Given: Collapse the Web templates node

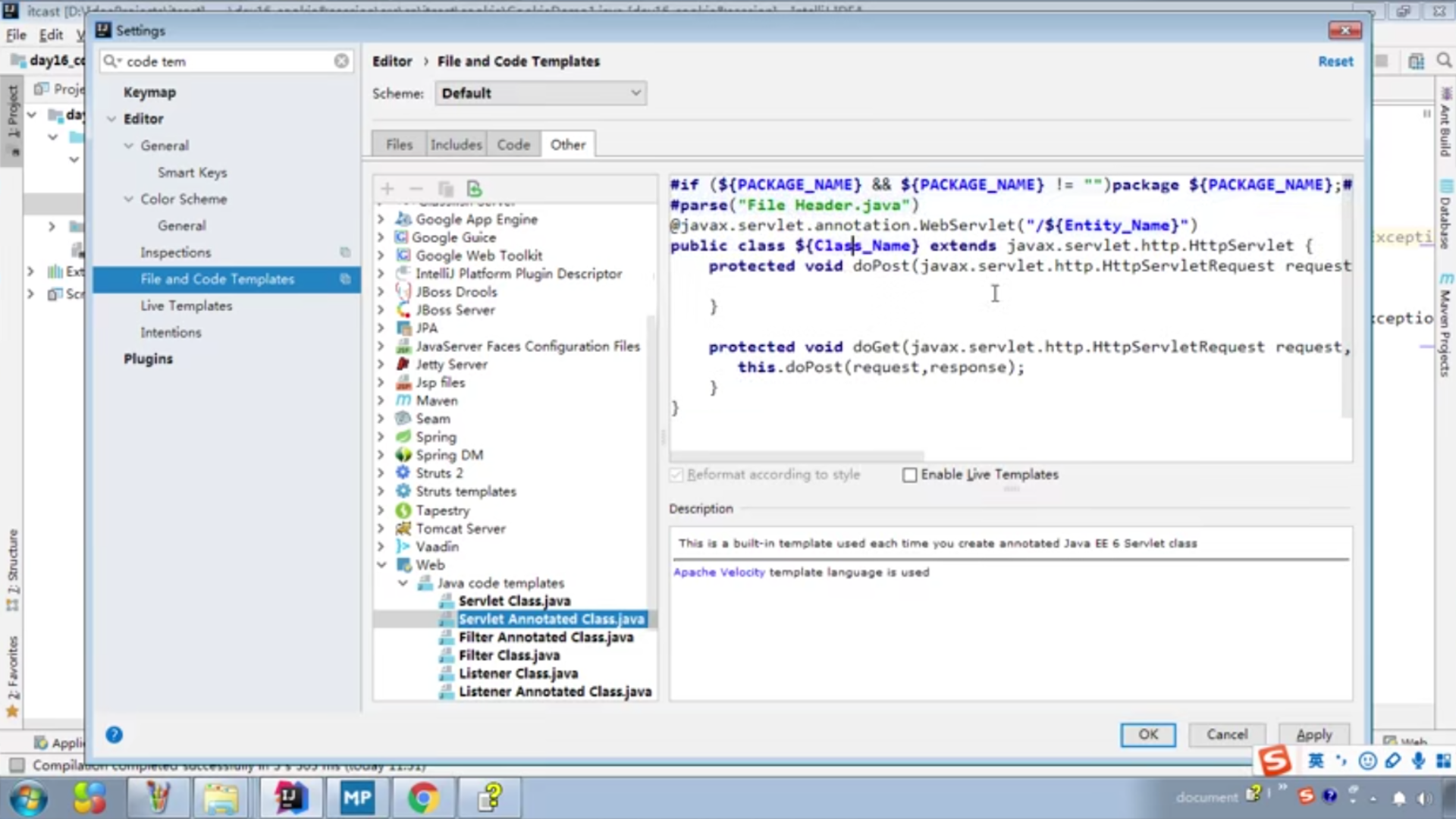Looking at the screenshot, I should [x=381, y=565].
